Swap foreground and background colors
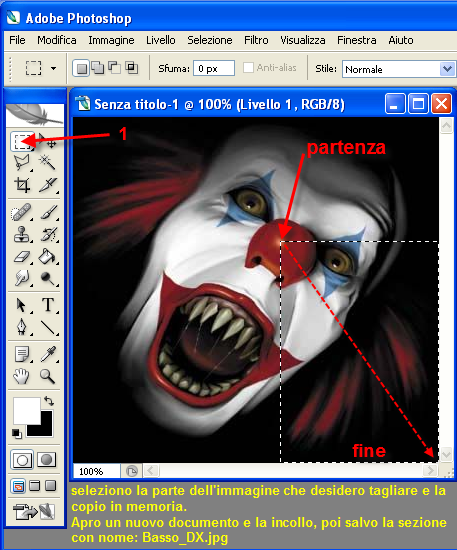Viewport: 457px width, 550px height. point(49,401)
